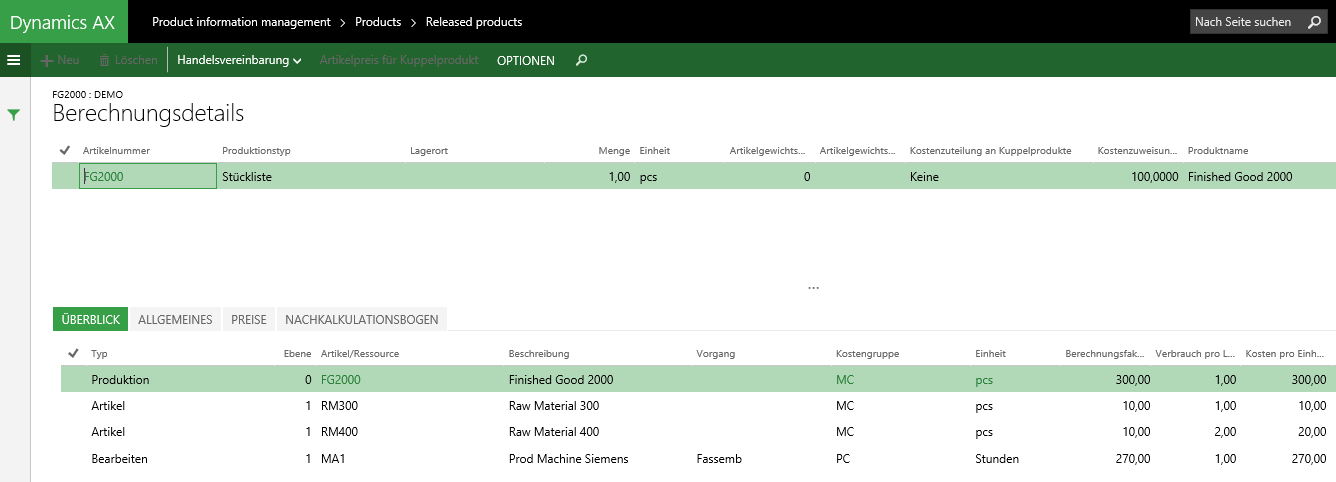Click the Product information management breadcrumb

tap(241, 22)
